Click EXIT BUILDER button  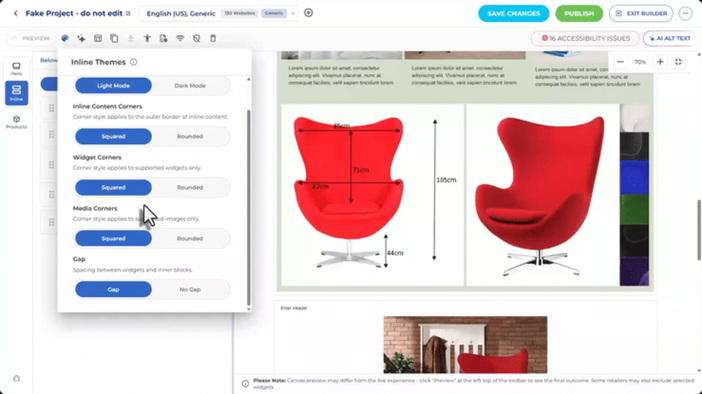(641, 13)
